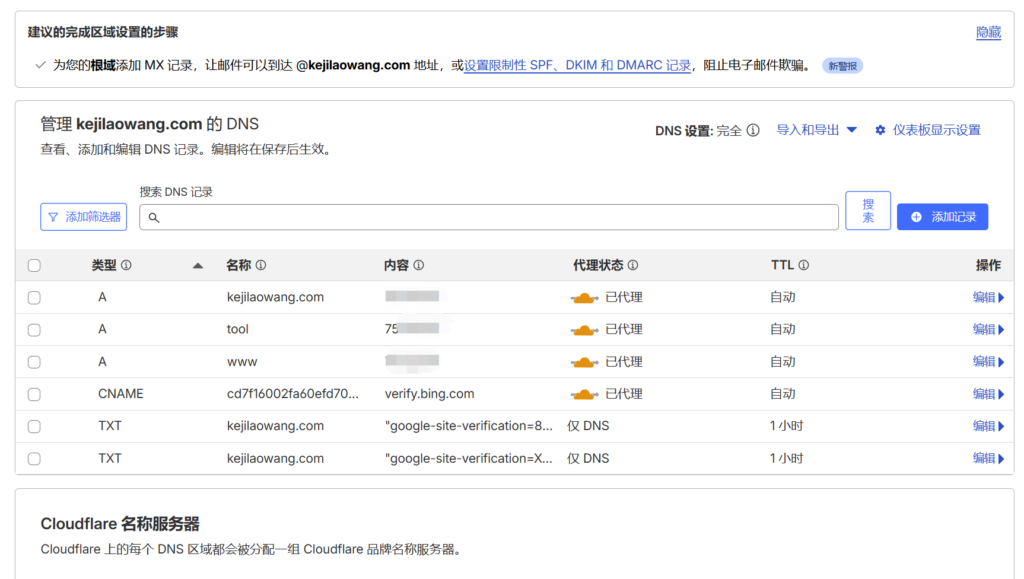Expand 编辑 for google-site-verification=X TXT record

tap(988, 458)
